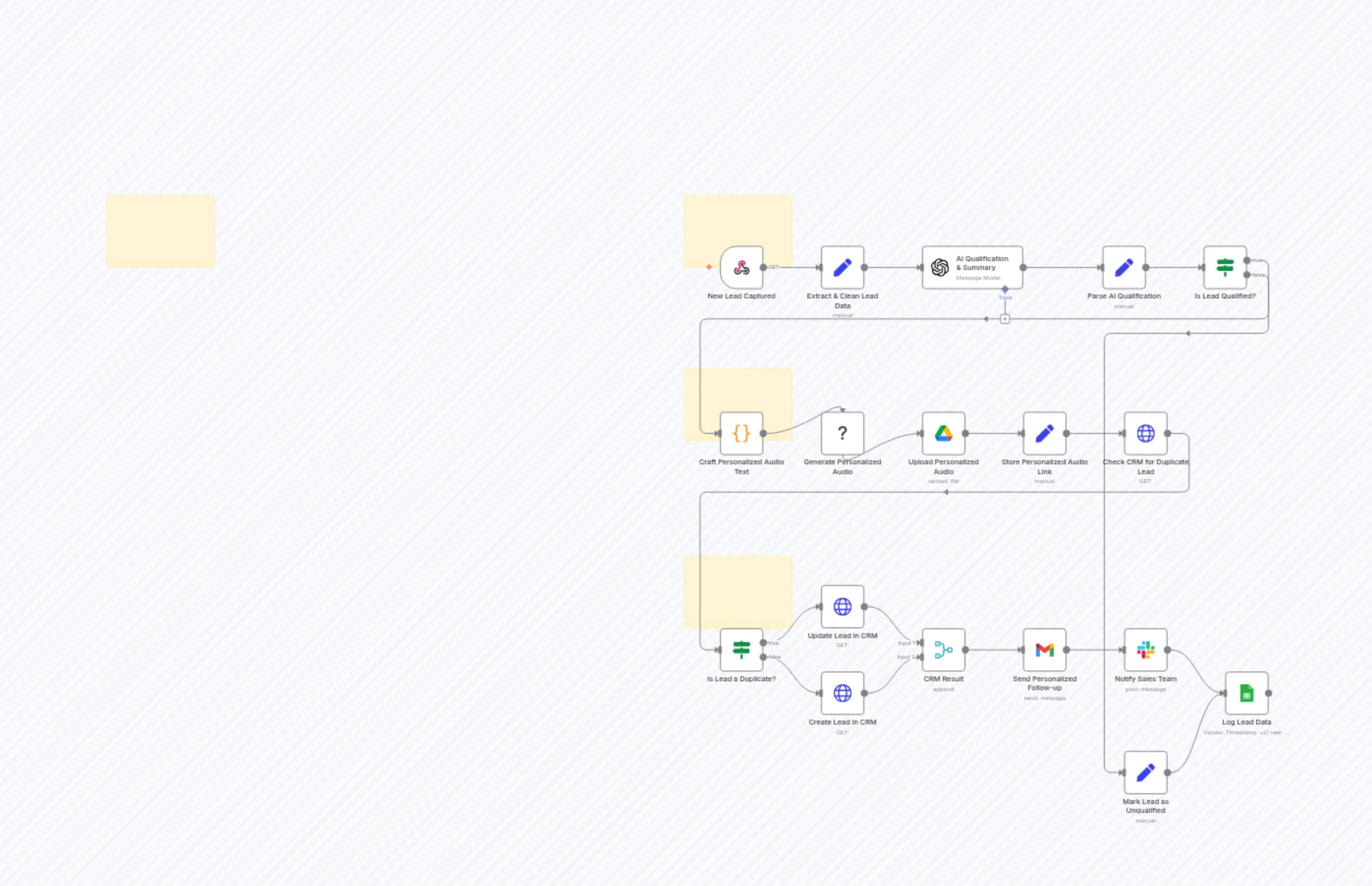The height and width of the screenshot is (886, 1372).
Task: Select the Is Lead a Duplicate? switch node
Action: pos(741,650)
